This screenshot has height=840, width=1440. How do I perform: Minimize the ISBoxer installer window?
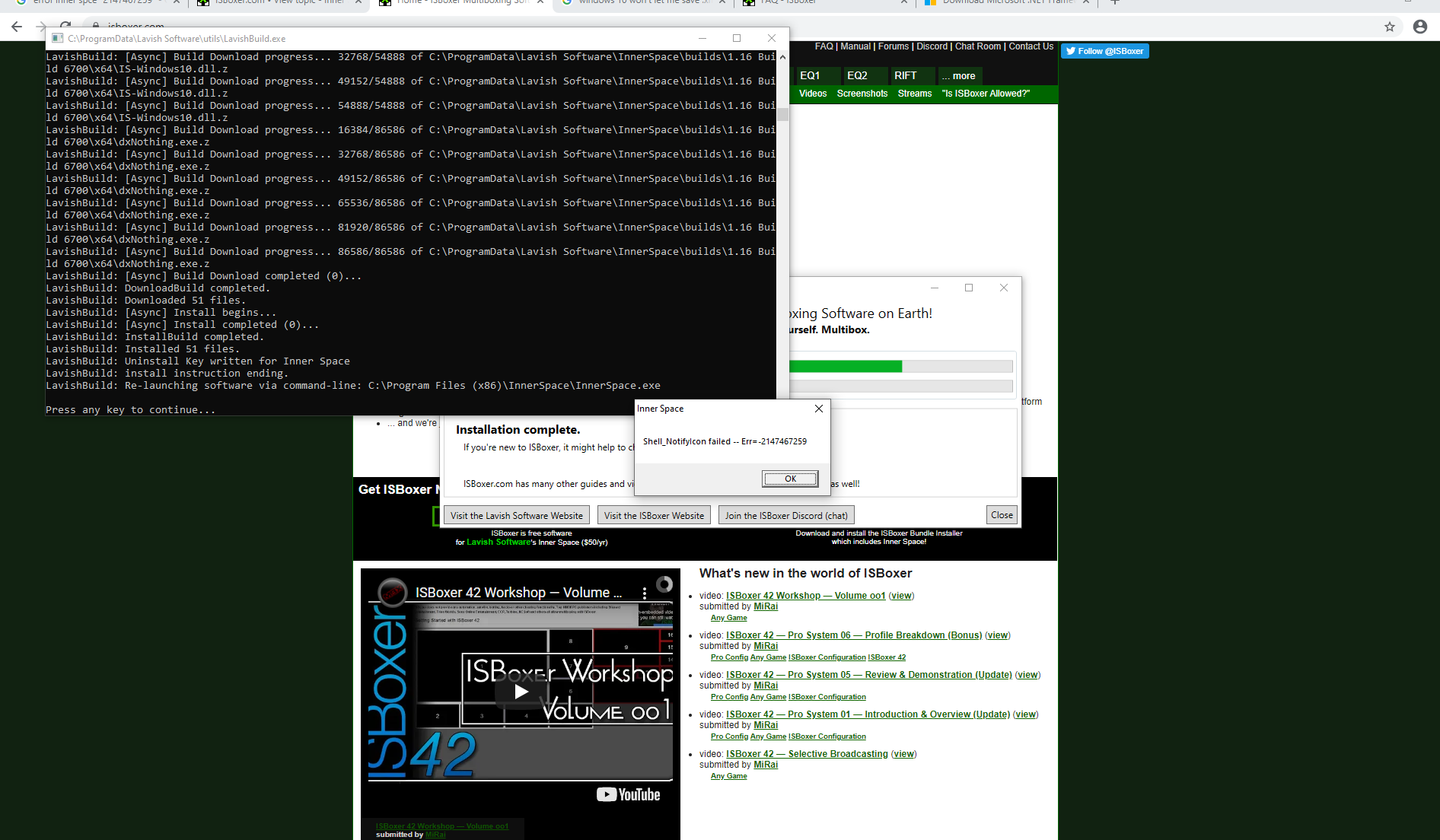pyautogui.click(x=935, y=288)
